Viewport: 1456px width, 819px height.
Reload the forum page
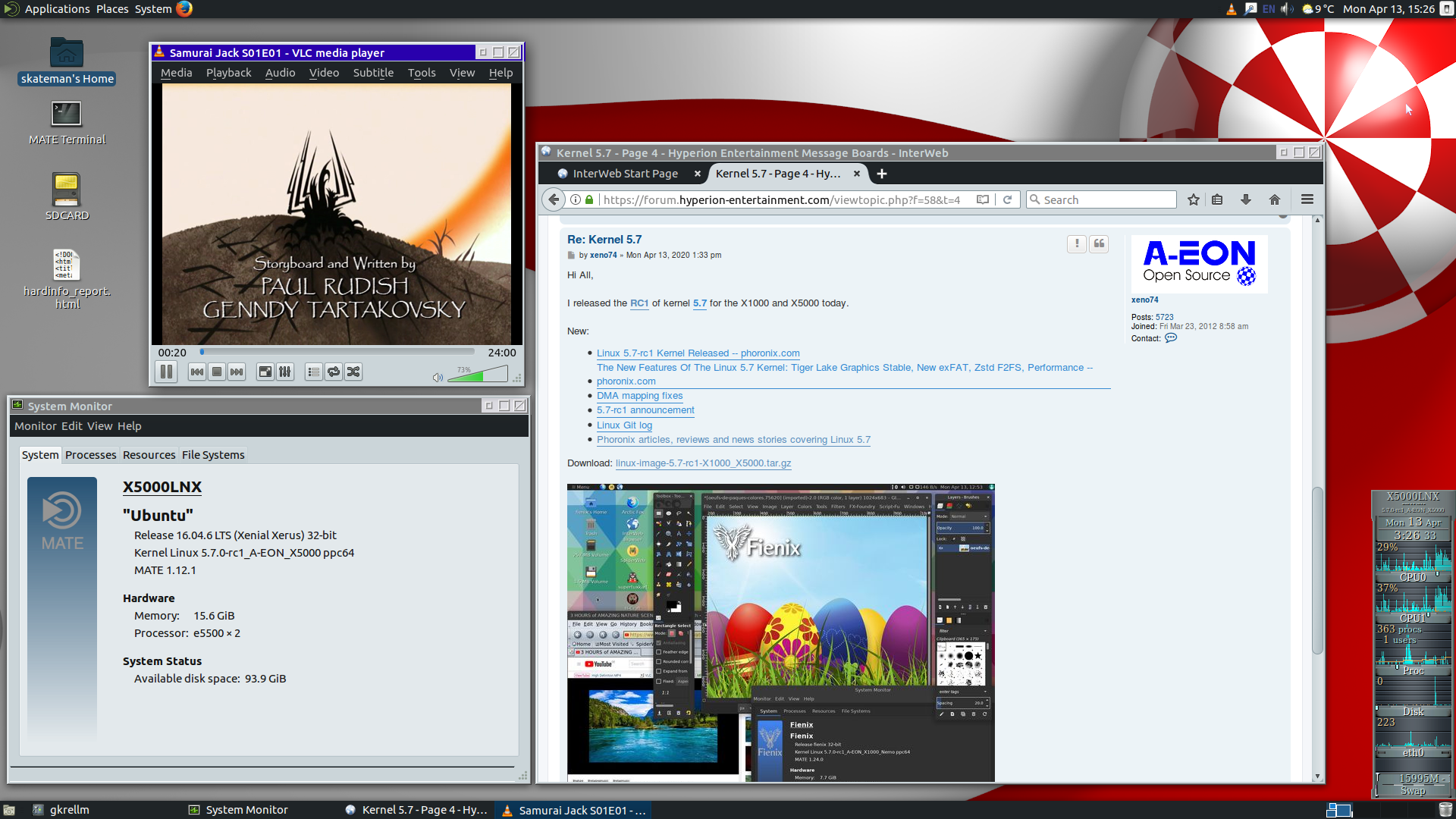point(1008,199)
